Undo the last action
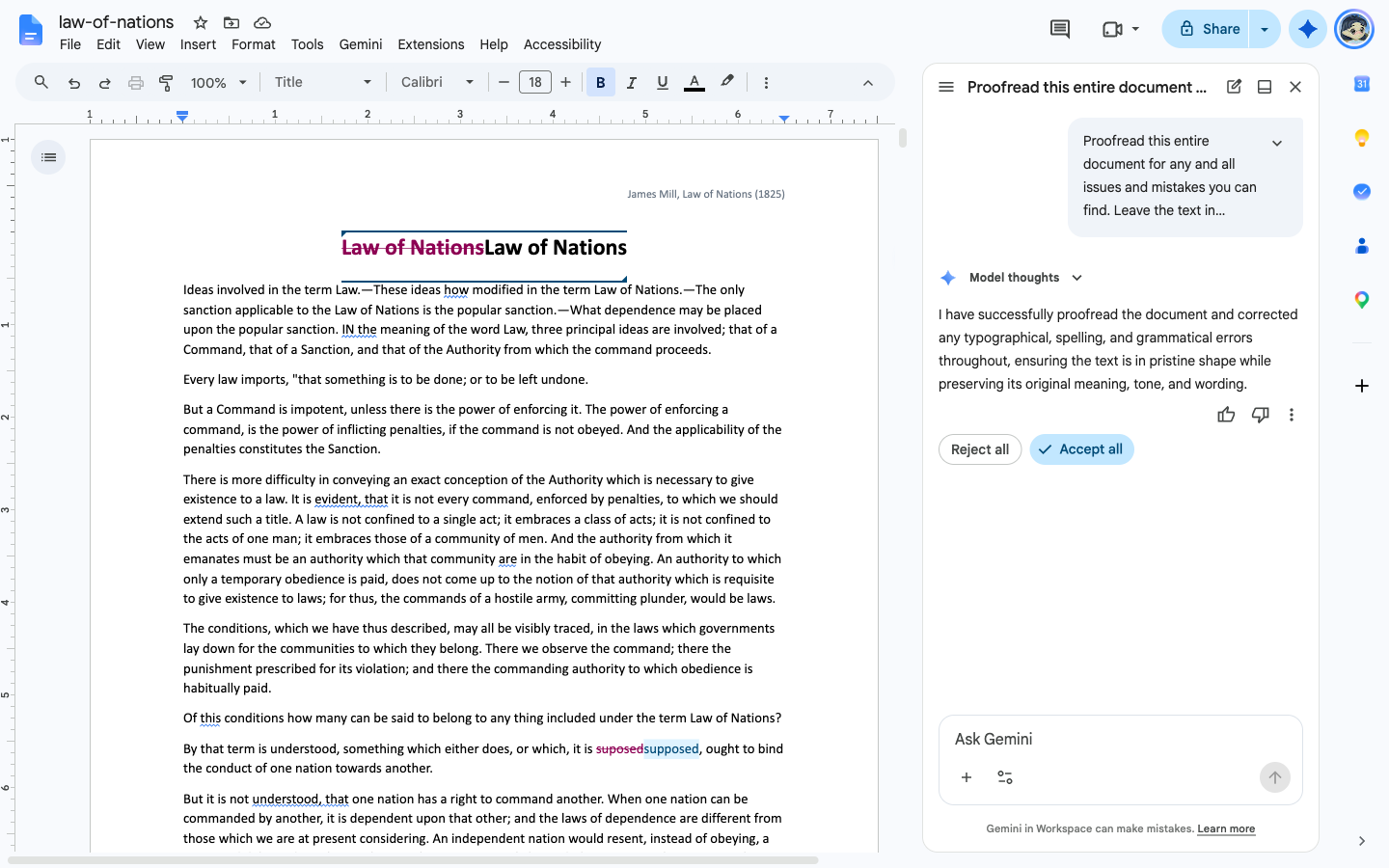 pyautogui.click(x=74, y=83)
